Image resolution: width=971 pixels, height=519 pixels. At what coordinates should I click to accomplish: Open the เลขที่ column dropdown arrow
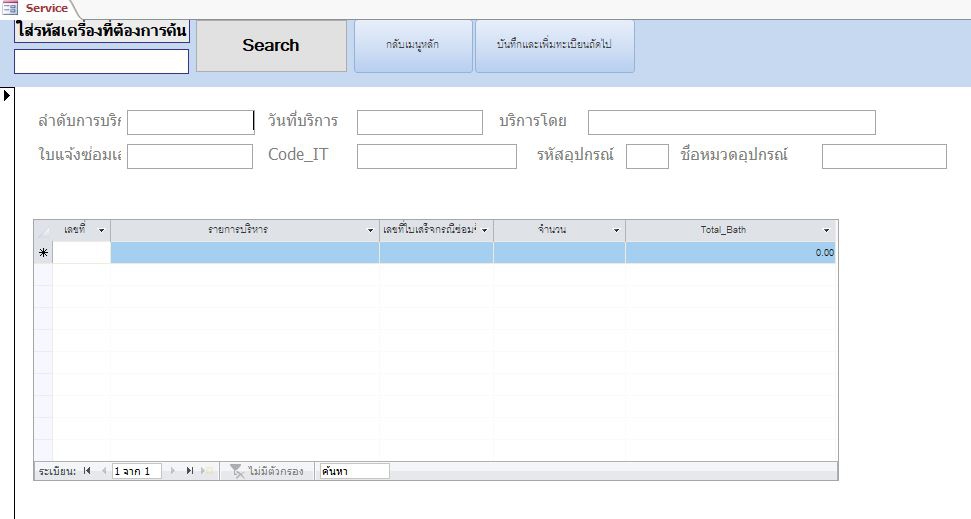tap(102, 230)
